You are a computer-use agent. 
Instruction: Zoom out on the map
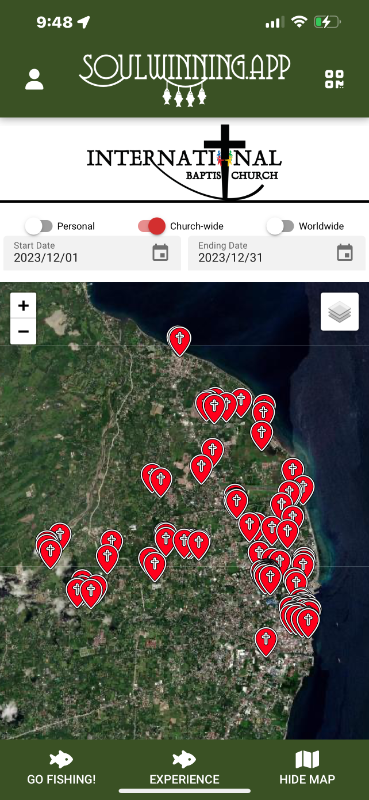click(x=23, y=332)
